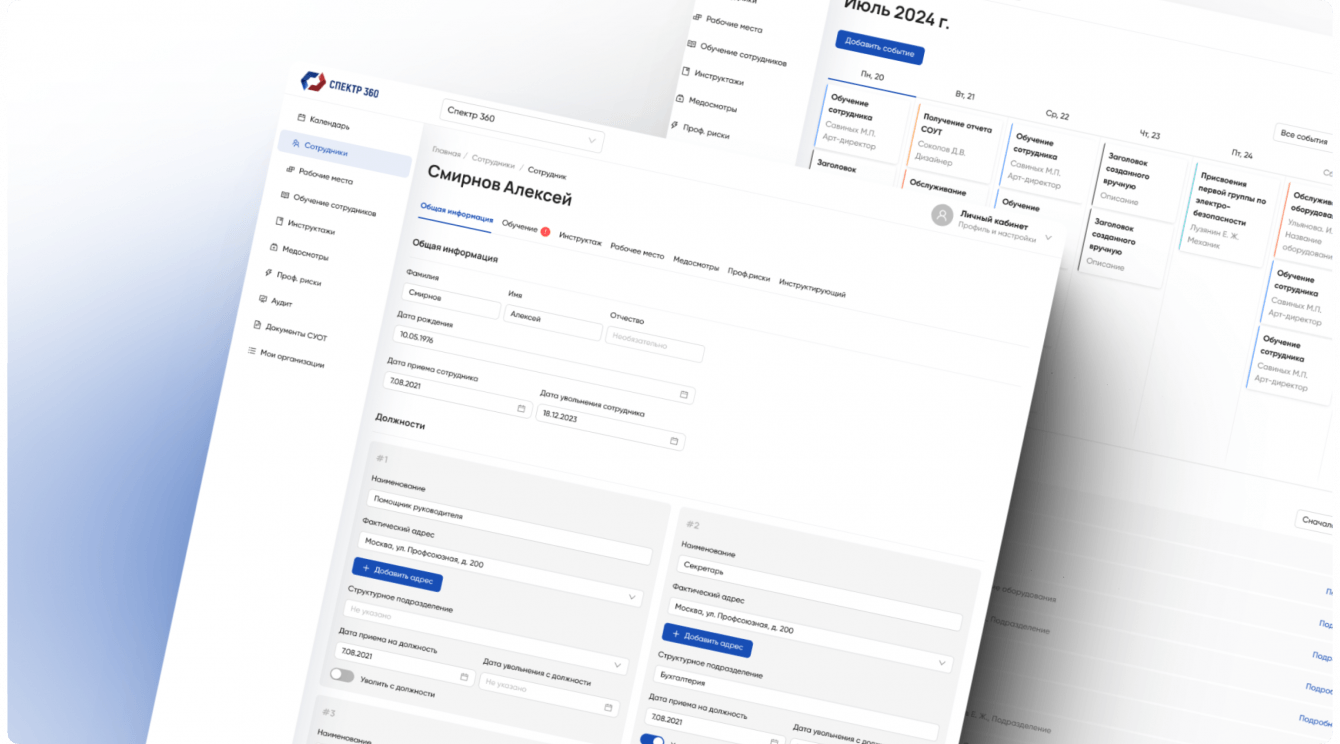Select the Сотрудники icon in the front sidebar
This screenshot has height=744, width=1340.
pyautogui.click(x=296, y=144)
